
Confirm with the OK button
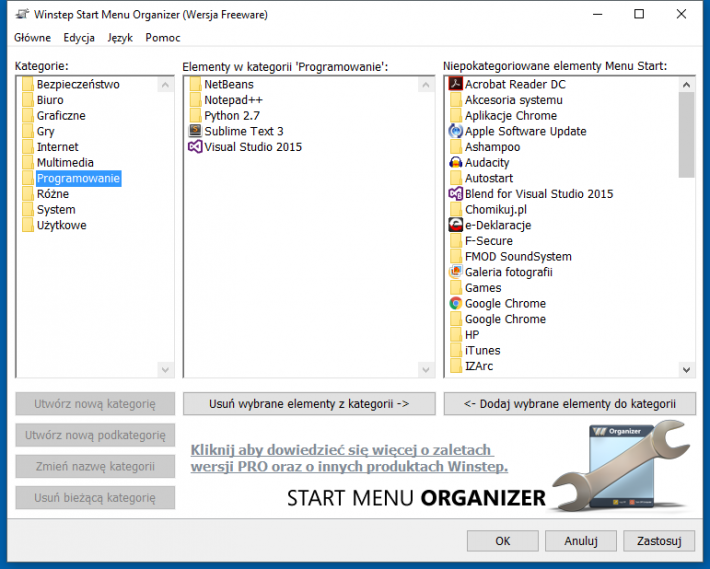(x=503, y=541)
